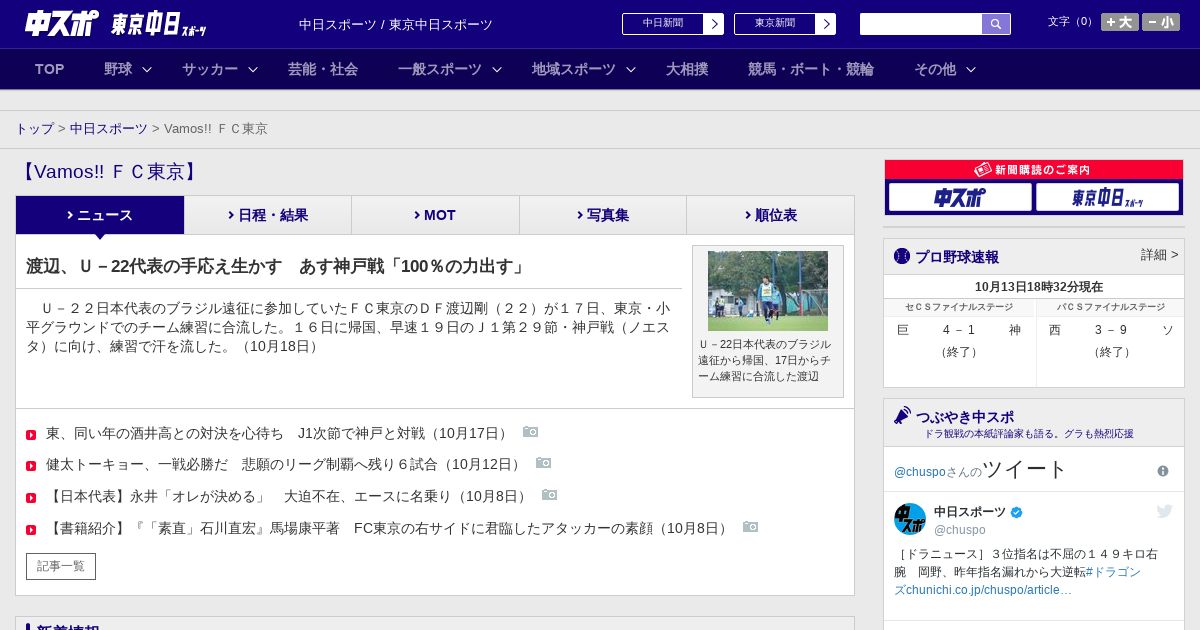Click camera icon beside 健太トーキョー article
Screen dimensions: 1200x630
(543, 463)
